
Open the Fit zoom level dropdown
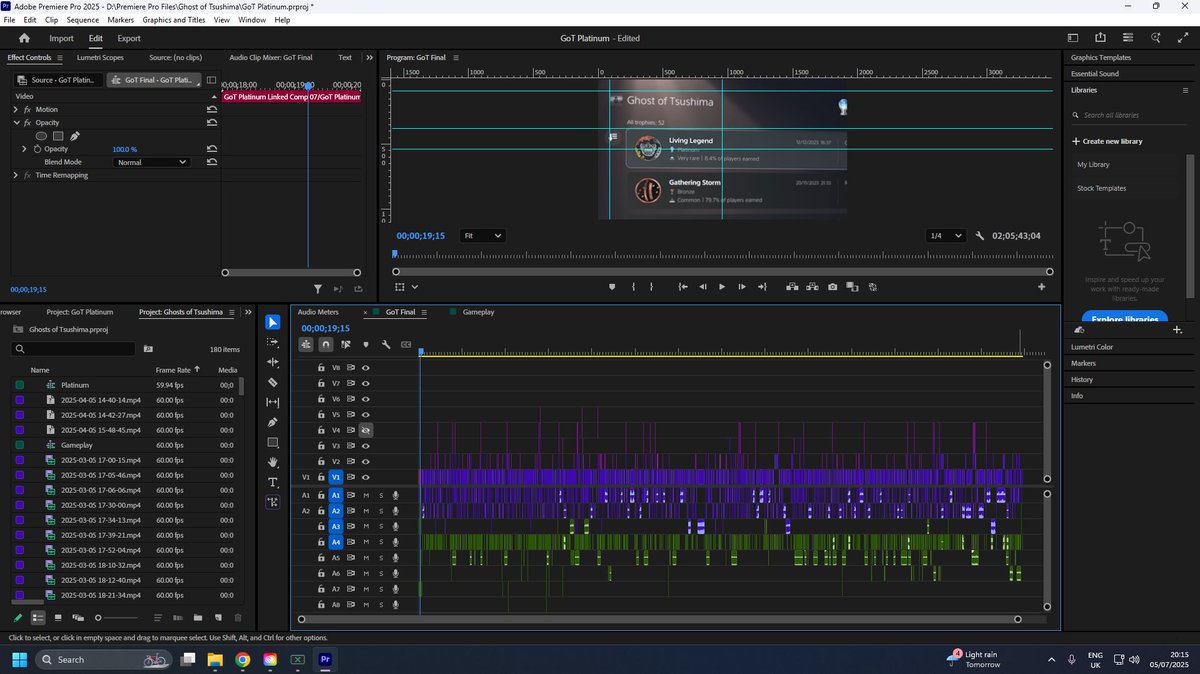pos(483,235)
